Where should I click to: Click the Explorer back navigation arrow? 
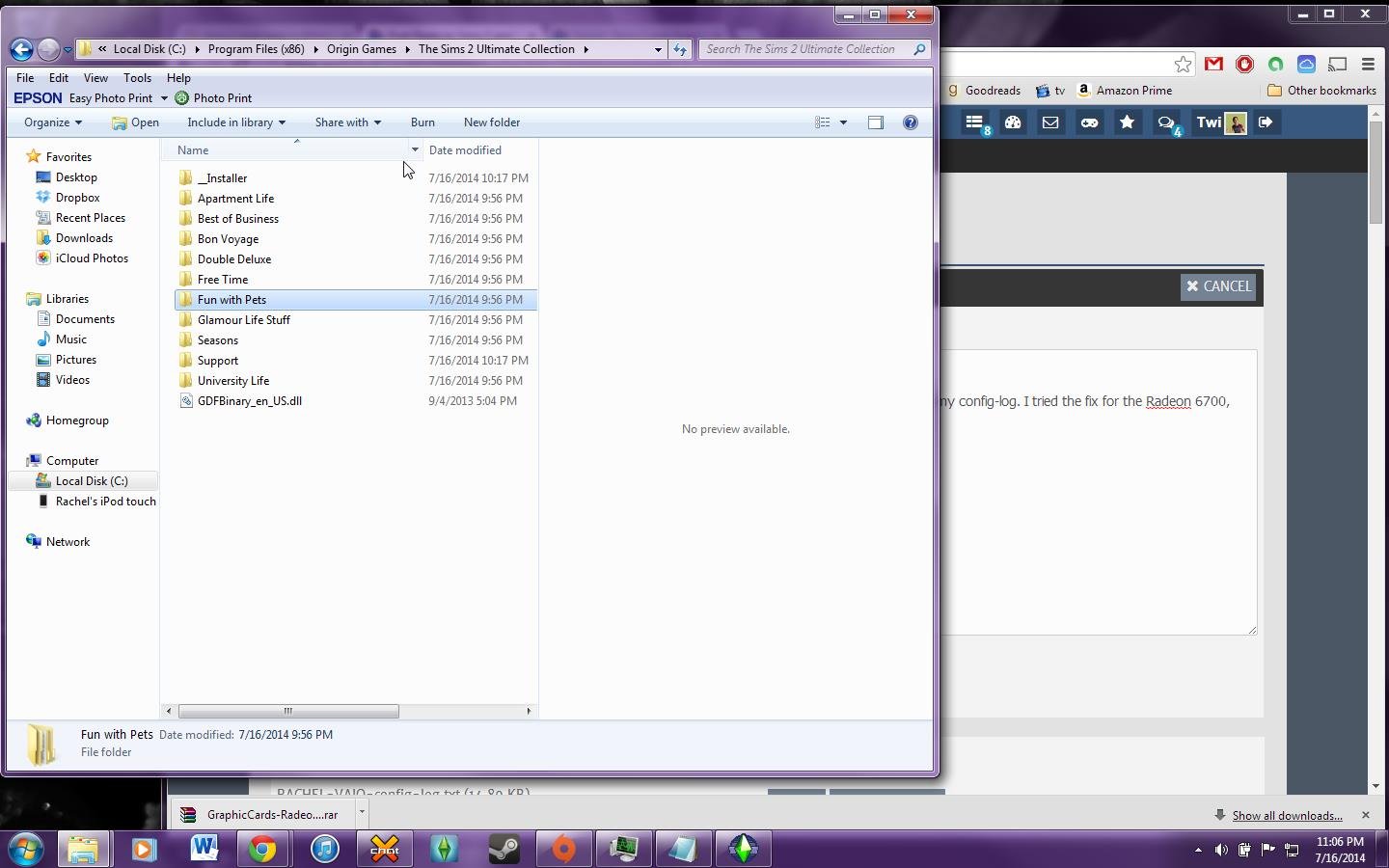(21, 49)
